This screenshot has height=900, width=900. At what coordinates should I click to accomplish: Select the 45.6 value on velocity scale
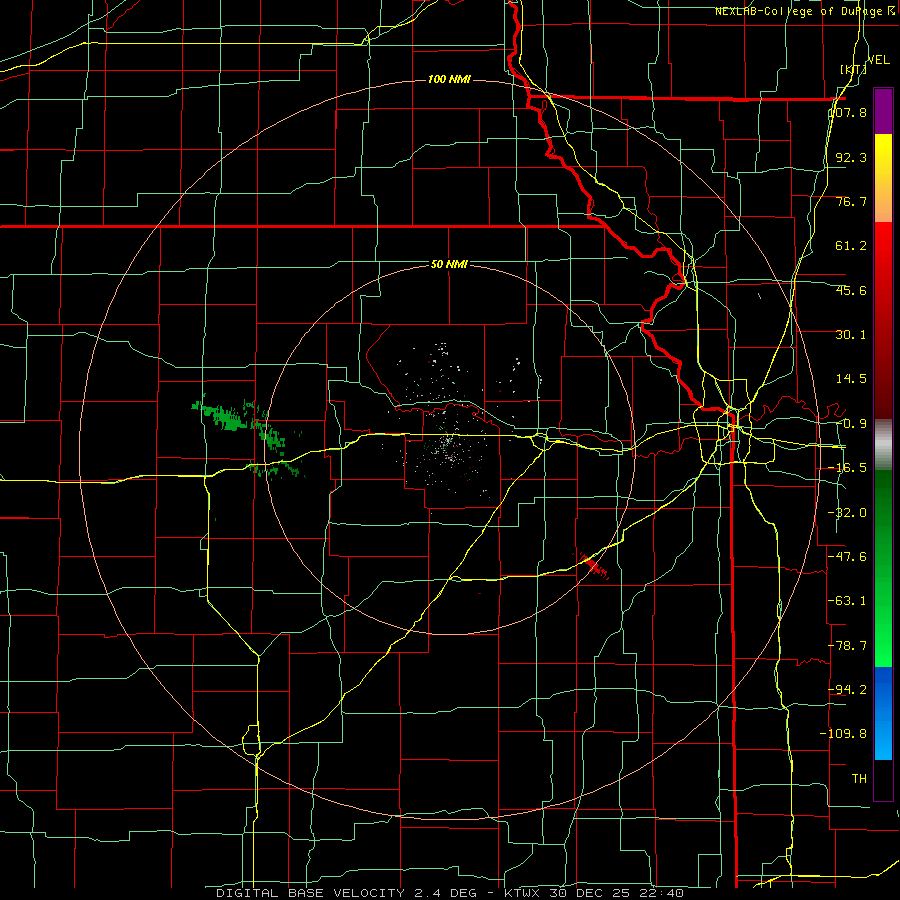click(x=851, y=290)
